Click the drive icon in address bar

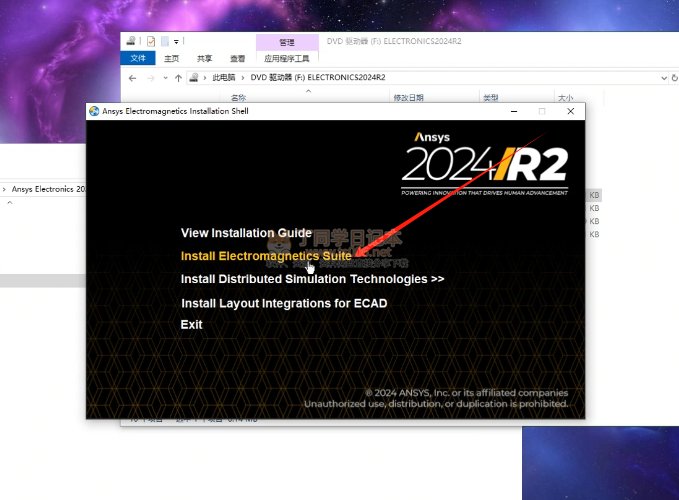194,77
